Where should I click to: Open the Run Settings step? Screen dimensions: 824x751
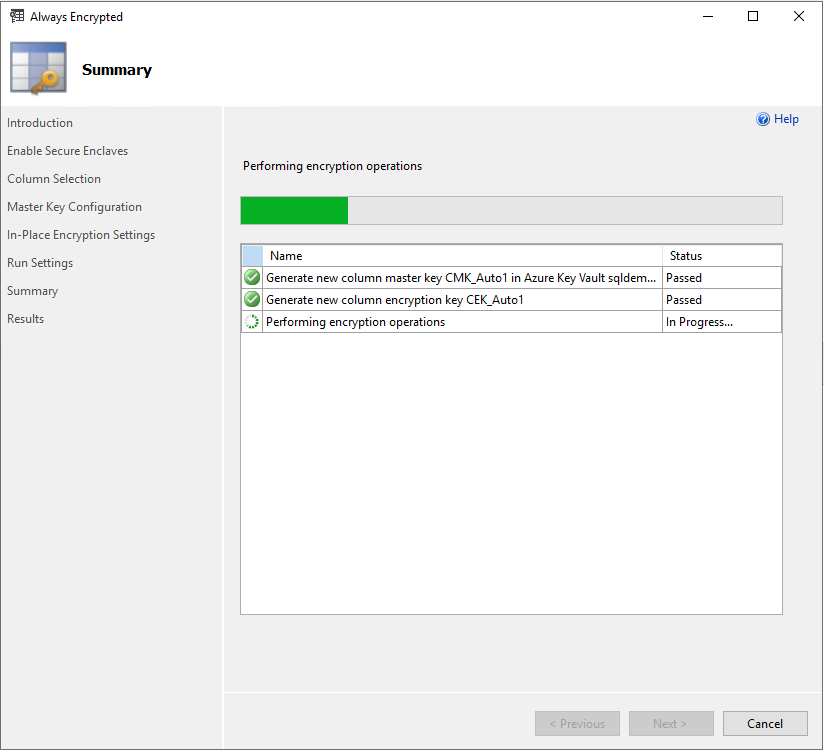click(x=40, y=263)
